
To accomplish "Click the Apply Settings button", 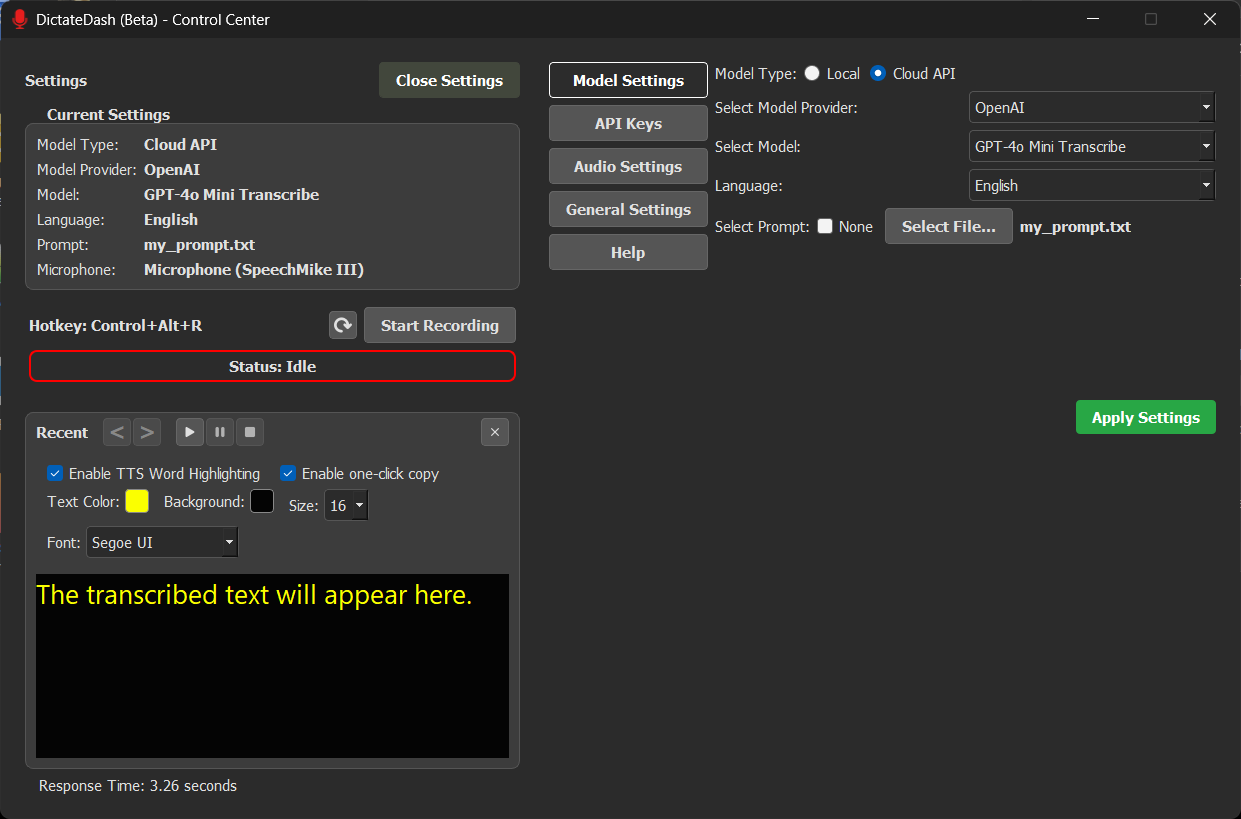I will pyautogui.click(x=1145, y=417).
